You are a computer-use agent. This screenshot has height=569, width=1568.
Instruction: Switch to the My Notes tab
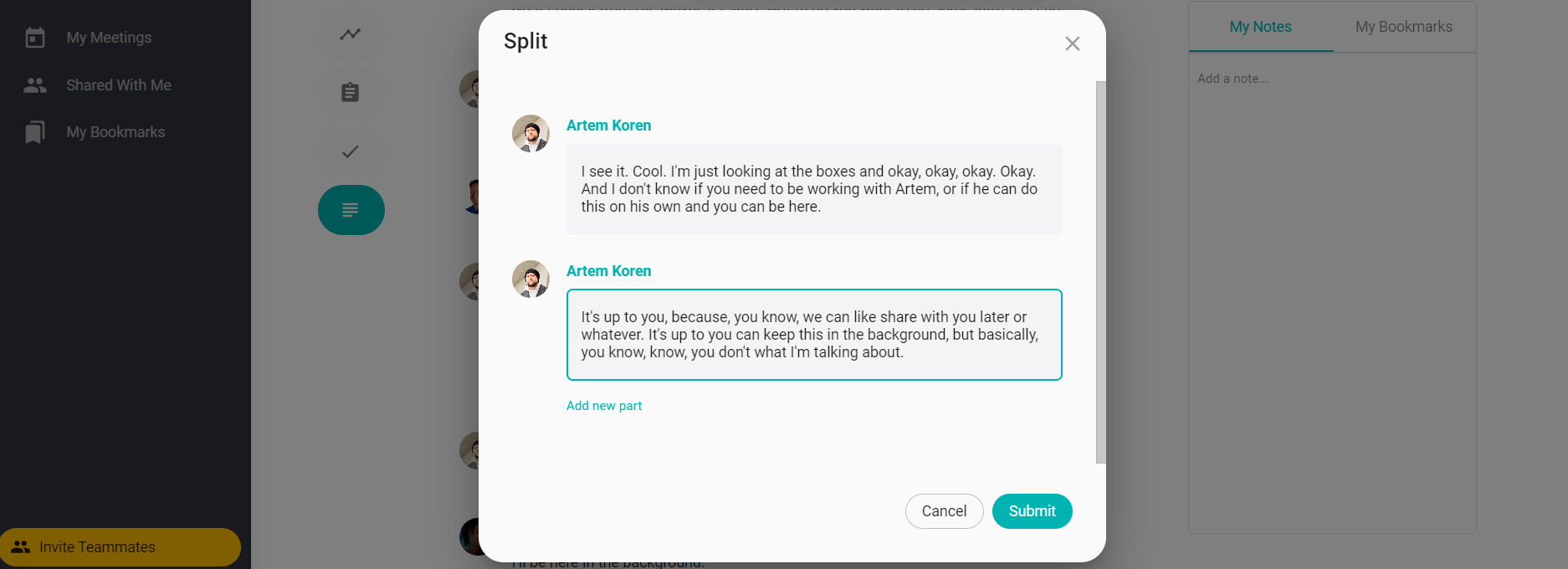click(1260, 27)
